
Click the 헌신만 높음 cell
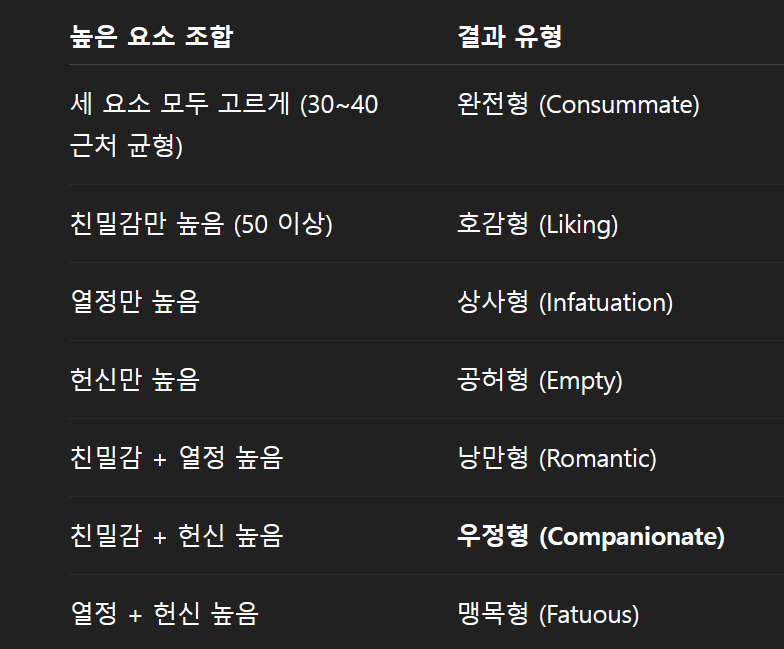[135, 380]
